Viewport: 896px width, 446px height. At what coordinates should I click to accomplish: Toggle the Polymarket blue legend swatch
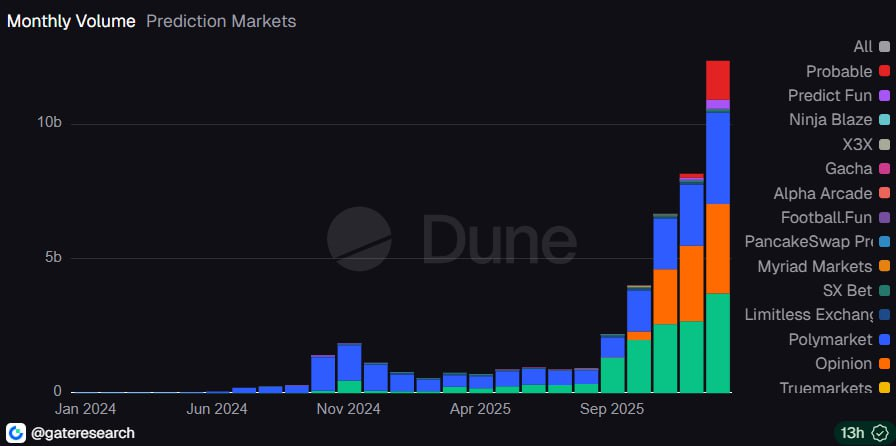pos(885,340)
